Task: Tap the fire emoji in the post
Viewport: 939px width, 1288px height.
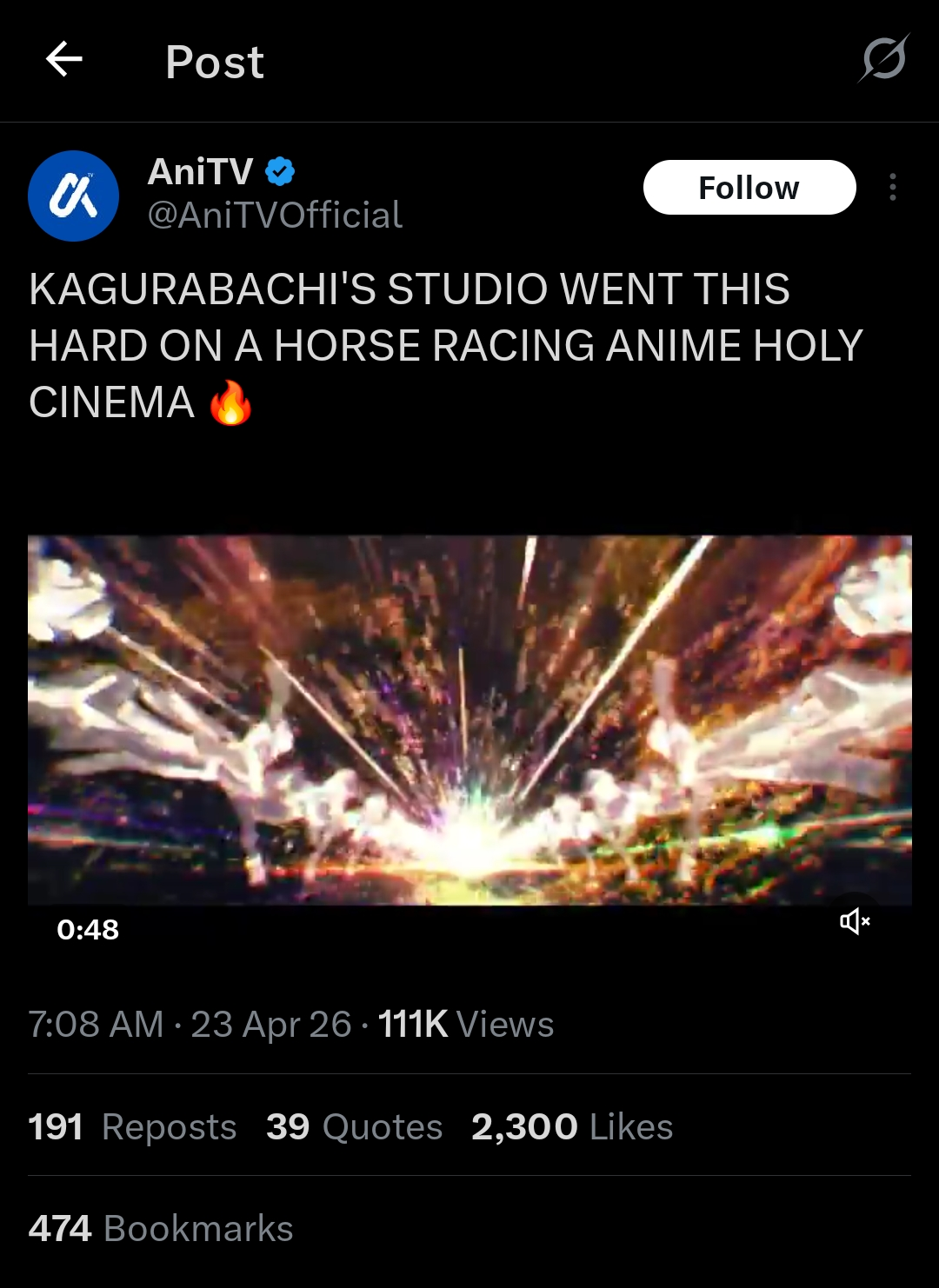Action: (x=230, y=402)
